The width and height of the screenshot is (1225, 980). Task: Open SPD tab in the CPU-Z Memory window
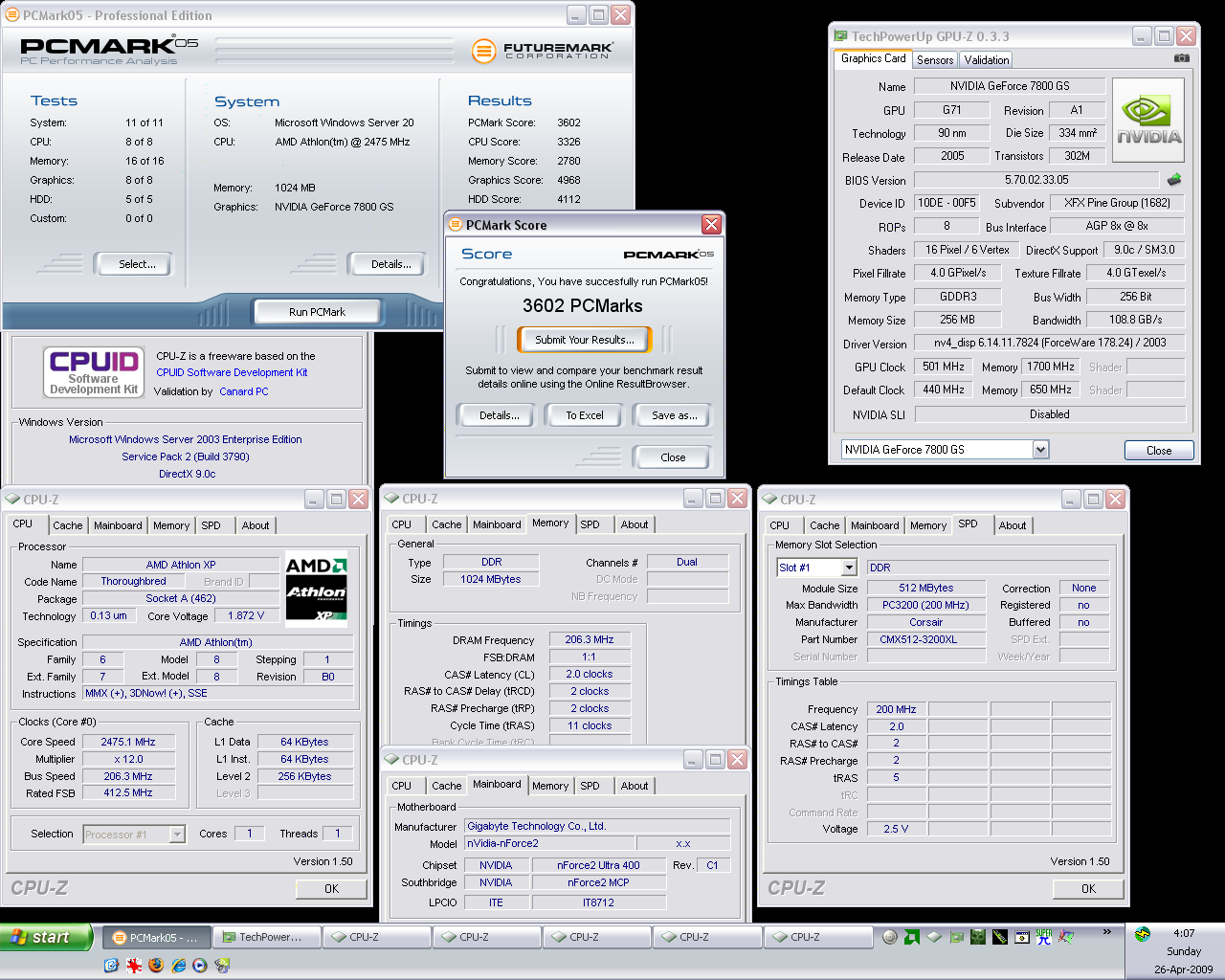point(590,524)
